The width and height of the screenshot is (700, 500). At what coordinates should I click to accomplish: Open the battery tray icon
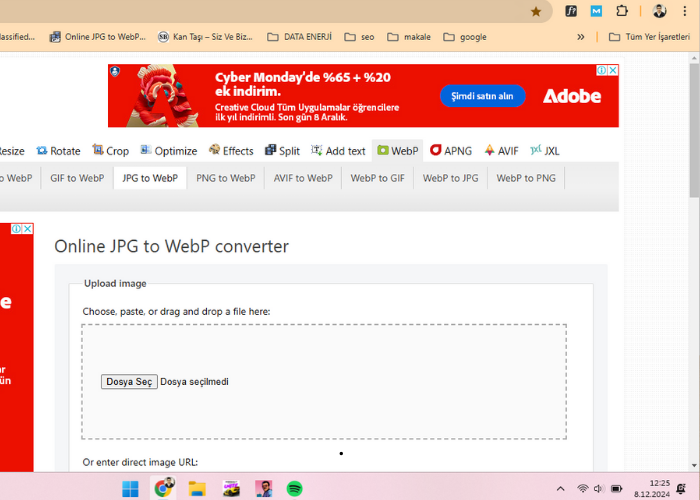(x=617, y=489)
